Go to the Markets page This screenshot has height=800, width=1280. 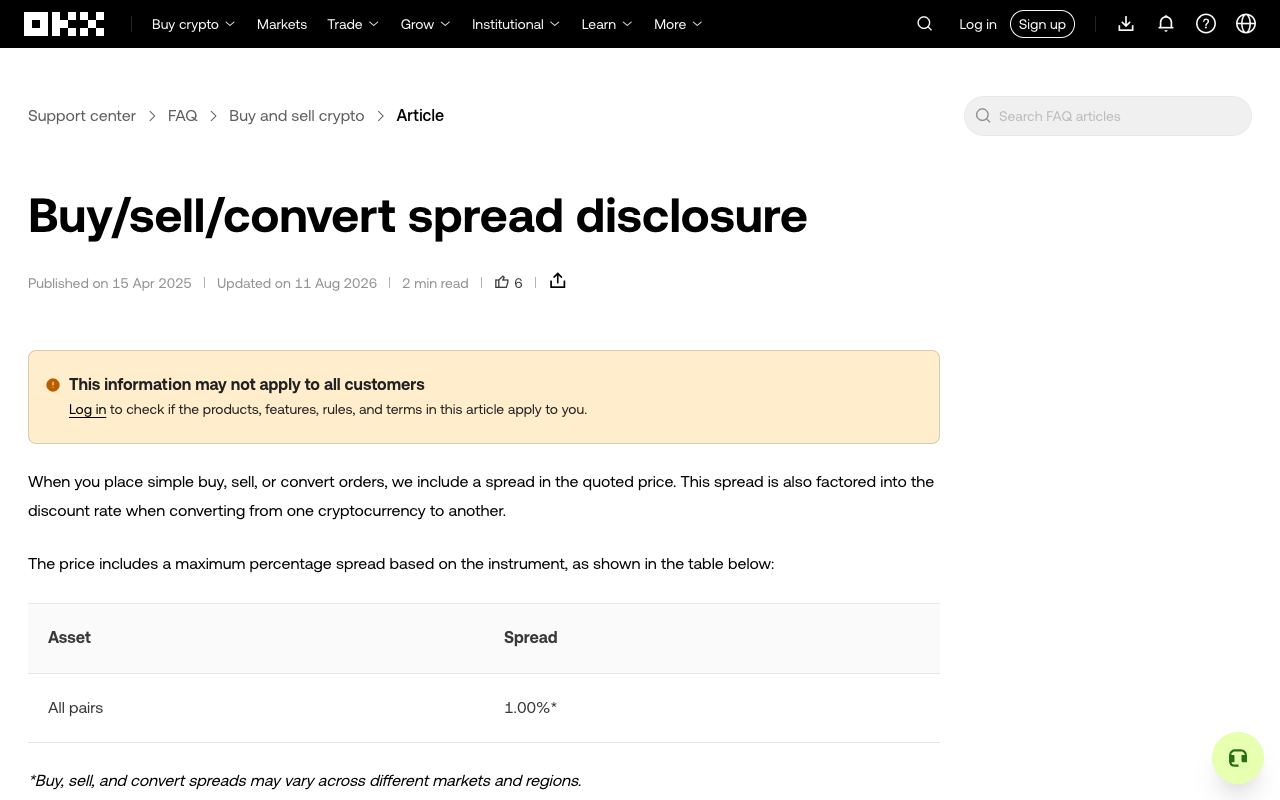click(282, 24)
